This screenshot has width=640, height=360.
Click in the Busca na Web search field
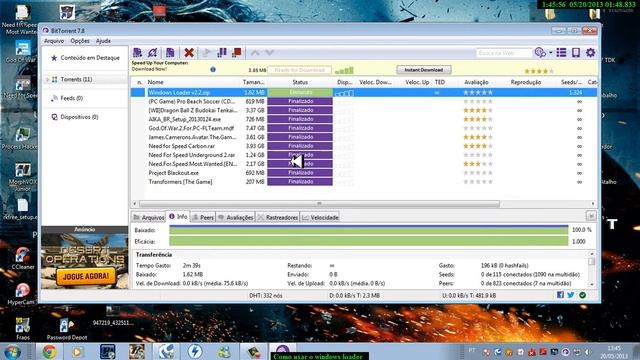coord(504,53)
